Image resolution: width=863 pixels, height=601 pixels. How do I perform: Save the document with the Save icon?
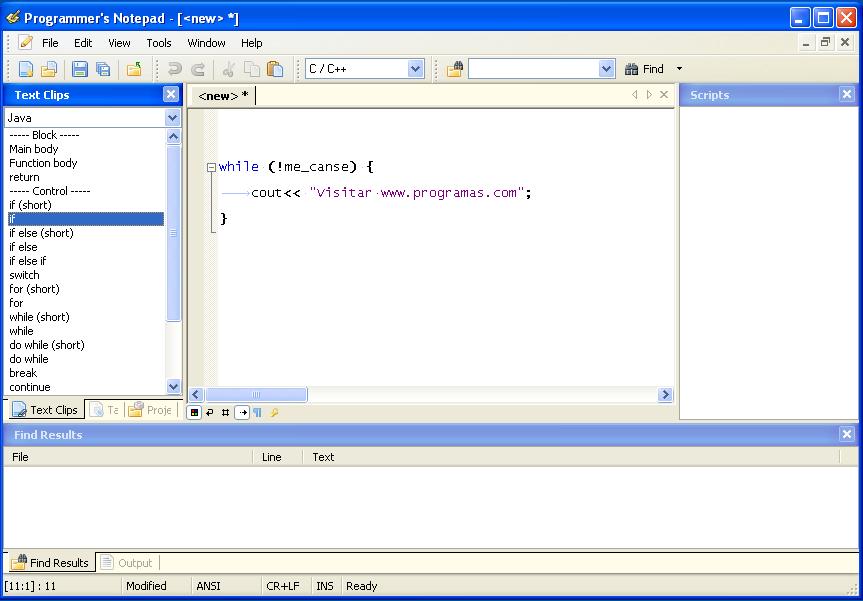(x=80, y=69)
